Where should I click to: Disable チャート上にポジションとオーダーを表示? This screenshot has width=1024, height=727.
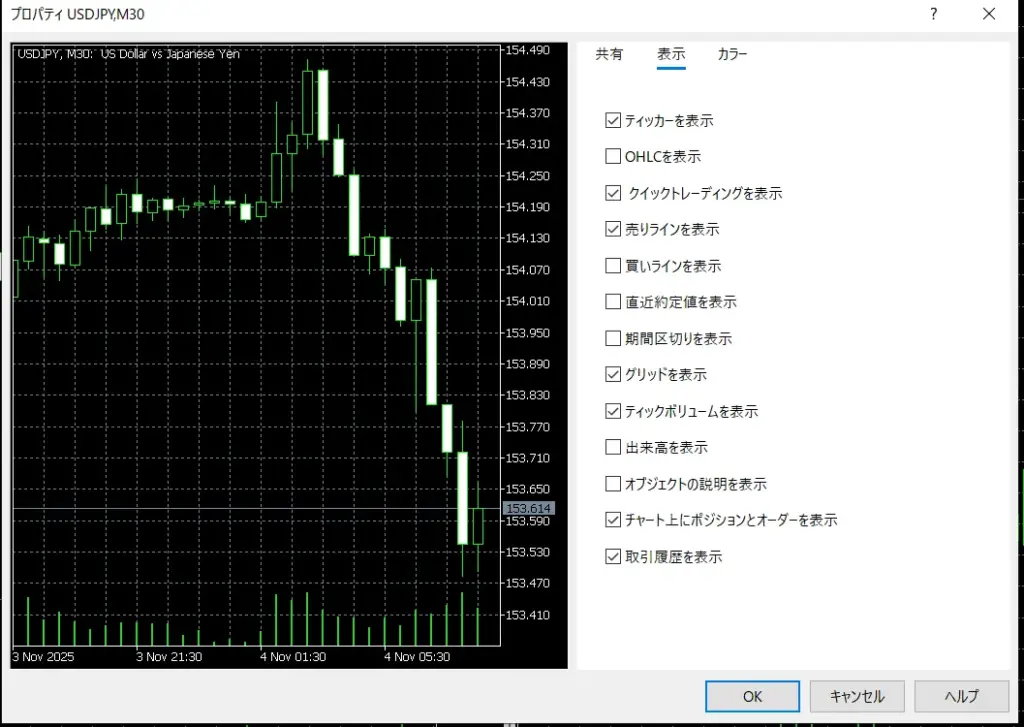click(x=613, y=519)
